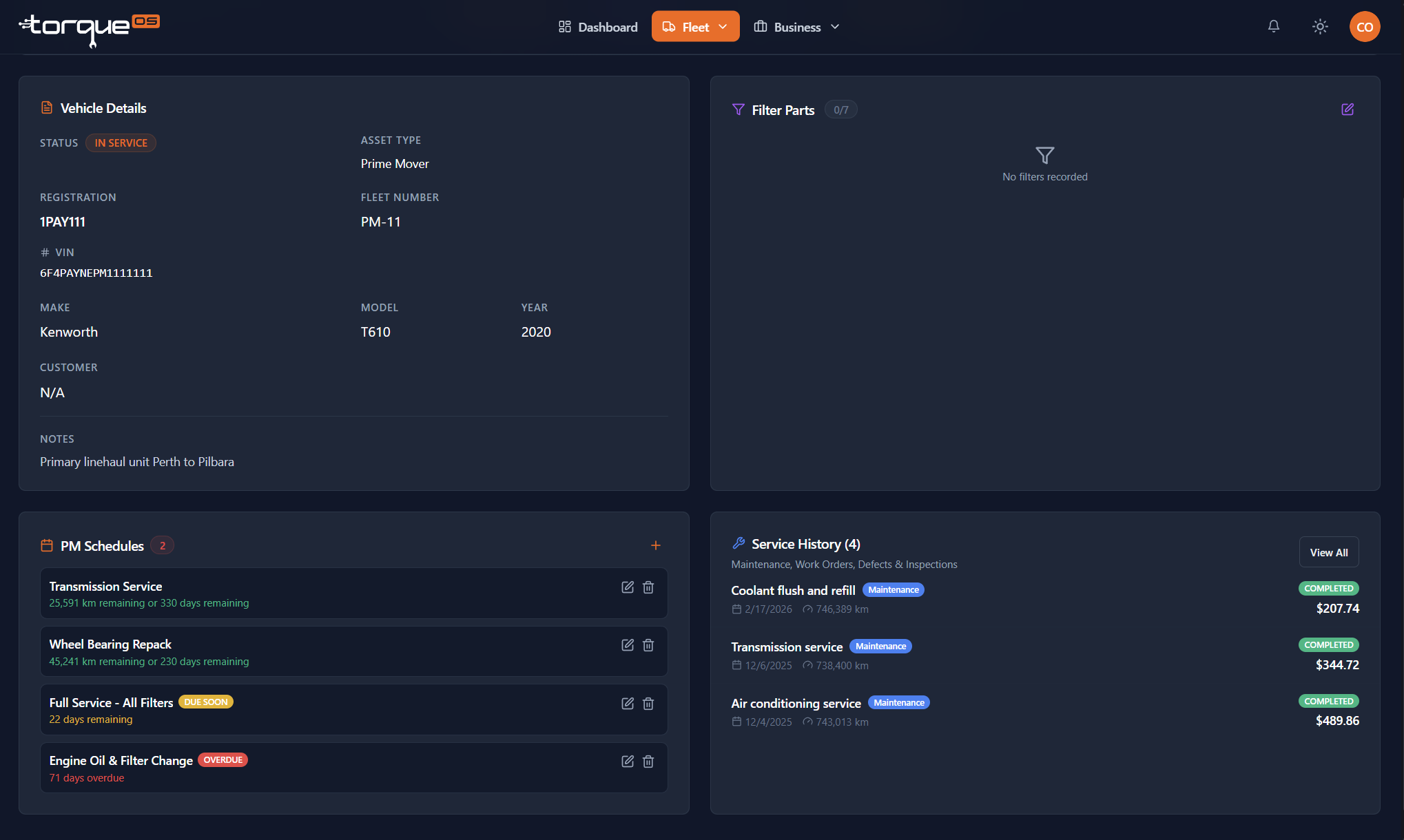Click the IN SERVICE status badge
1404x840 pixels.
pyautogui.click(x=121, y=143)
